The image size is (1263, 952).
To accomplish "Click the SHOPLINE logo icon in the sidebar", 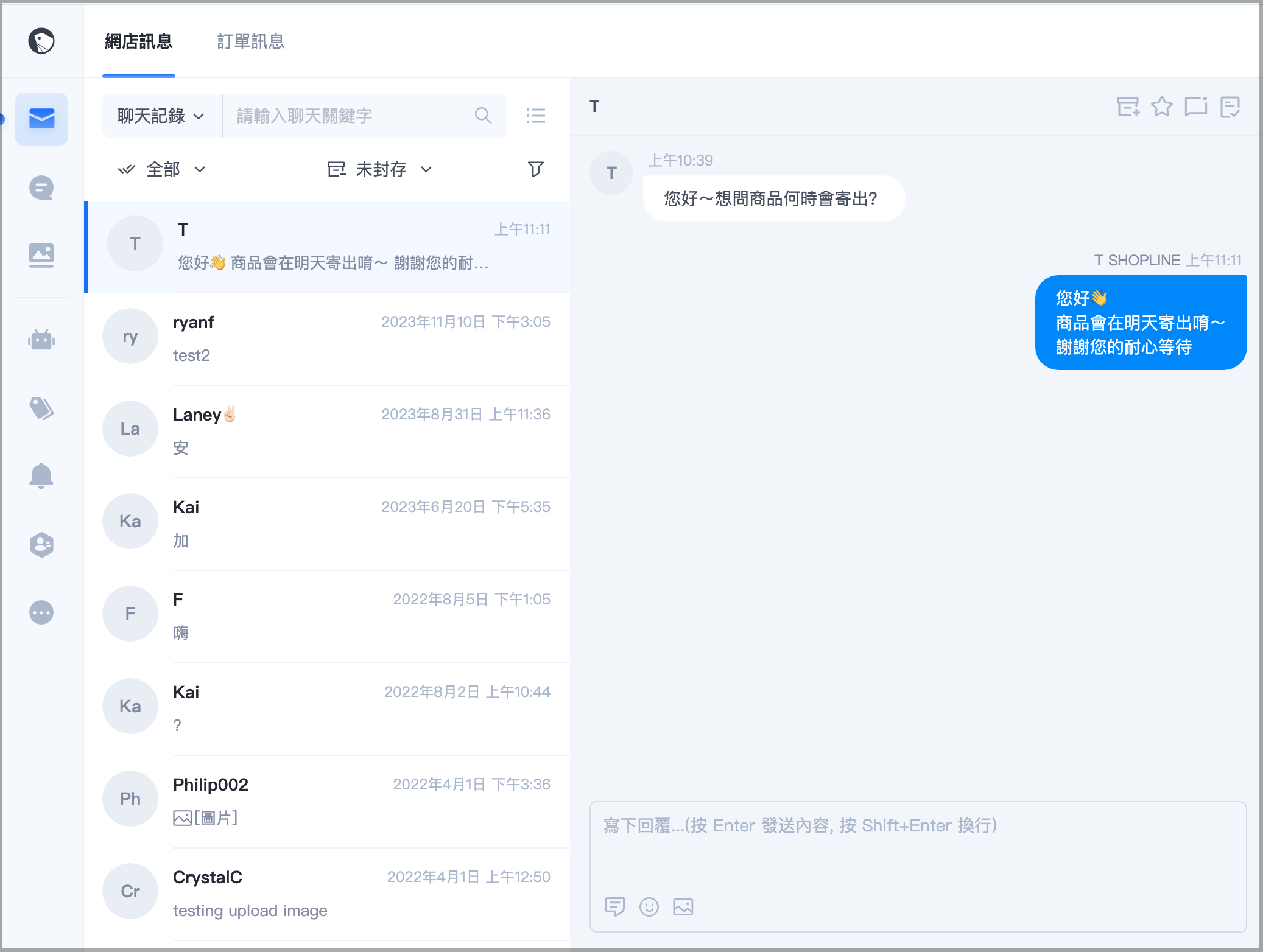I will 41,41.
